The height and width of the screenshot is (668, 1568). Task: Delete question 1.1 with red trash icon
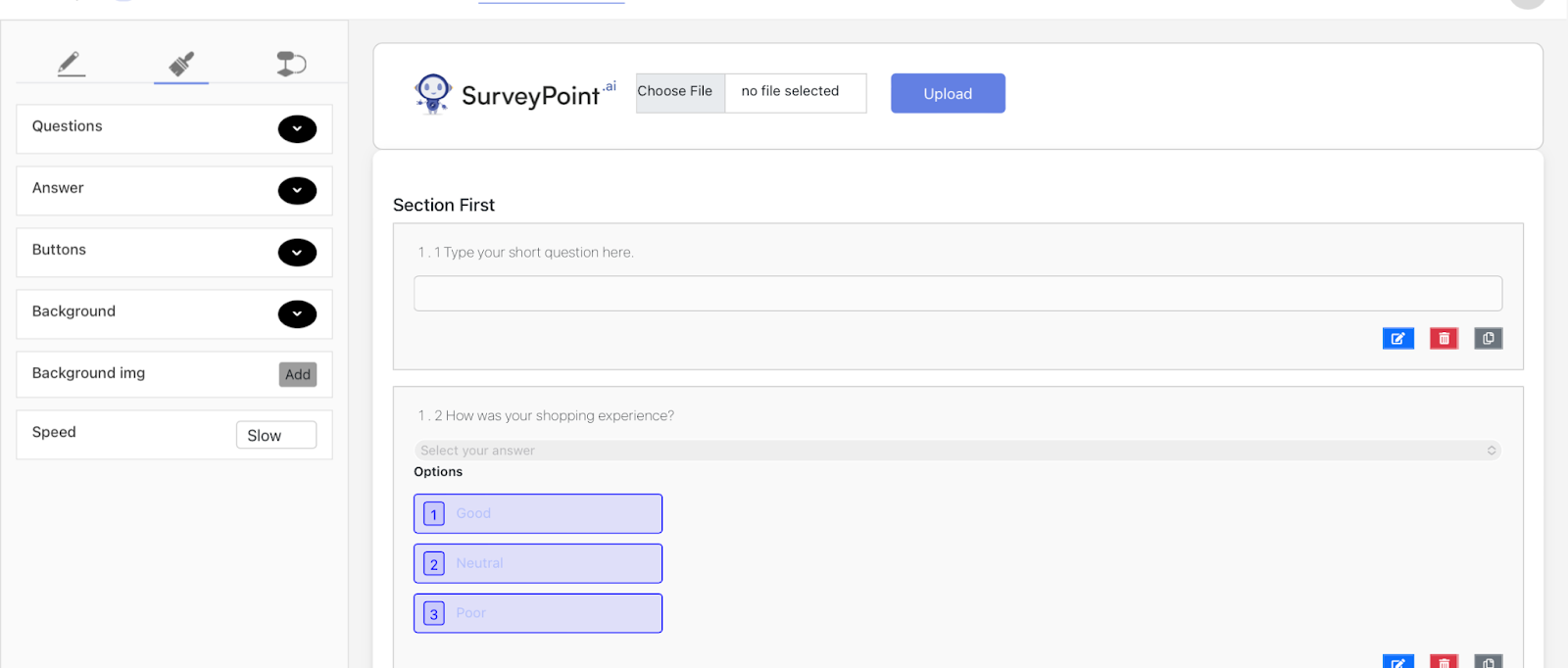click(x=1444, y=339)
